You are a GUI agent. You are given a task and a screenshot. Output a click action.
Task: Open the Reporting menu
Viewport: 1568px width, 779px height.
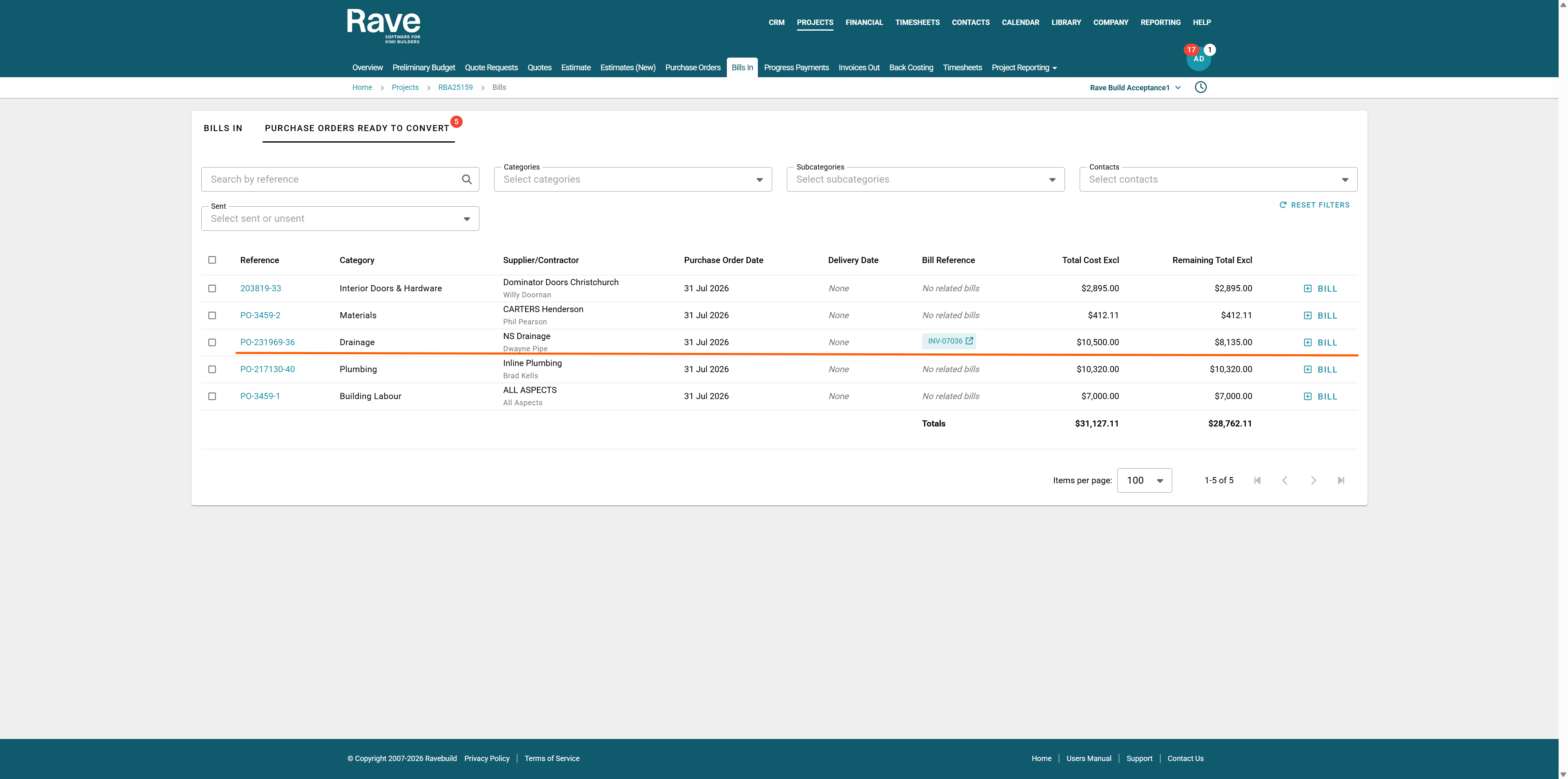(1160, 22)
